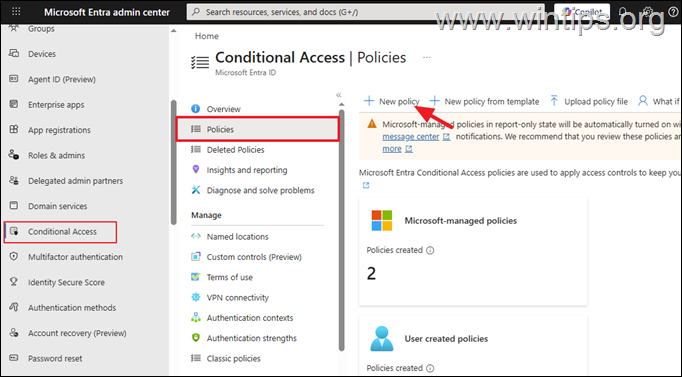Go to the Home breadcrumb
Viewport: 682px width, 377px height.
pyautogui.click(x=207, y=36)
